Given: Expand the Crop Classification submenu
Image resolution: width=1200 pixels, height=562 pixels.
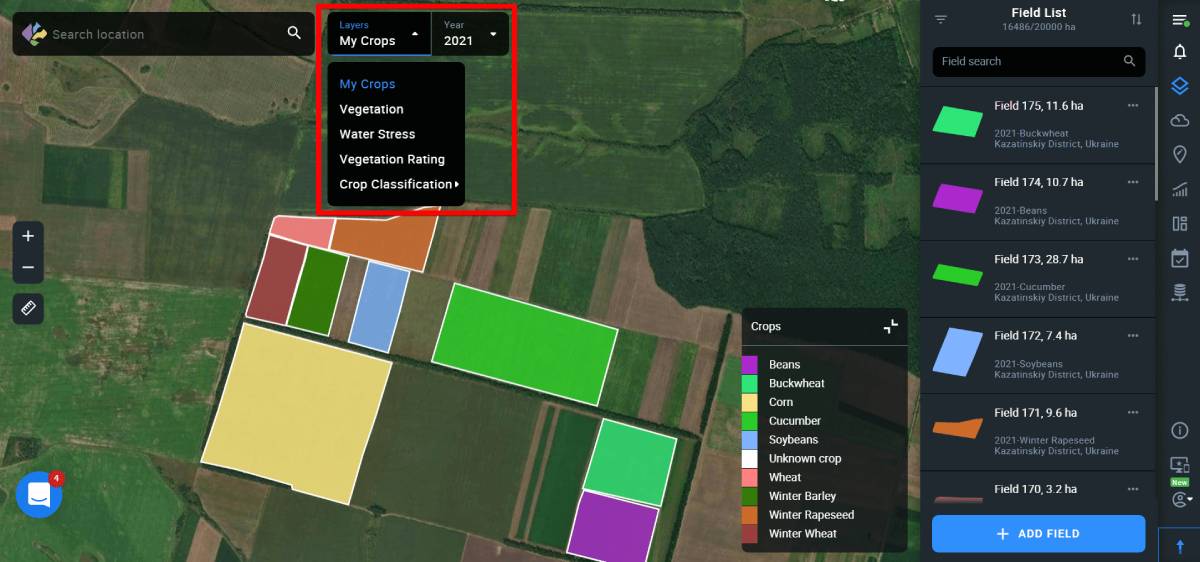Looking at the screenshot, I should tap(398, 184).
